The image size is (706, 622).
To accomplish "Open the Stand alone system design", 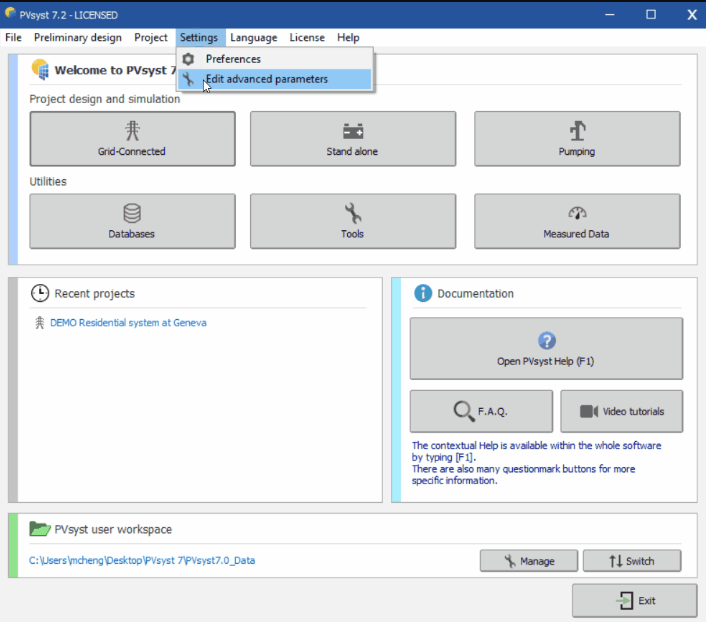I will 353,139.
